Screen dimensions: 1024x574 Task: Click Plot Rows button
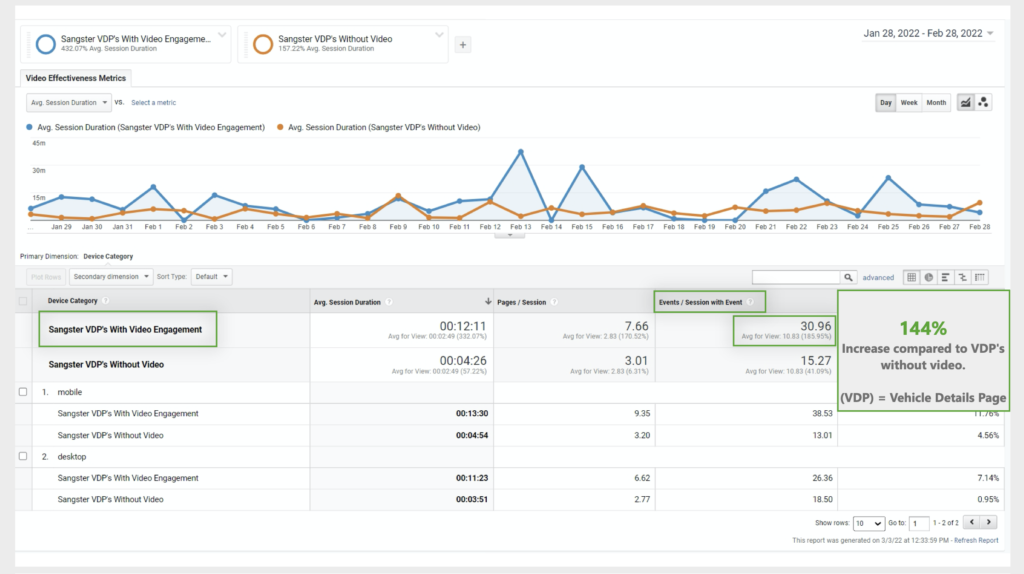click(46, 277)
